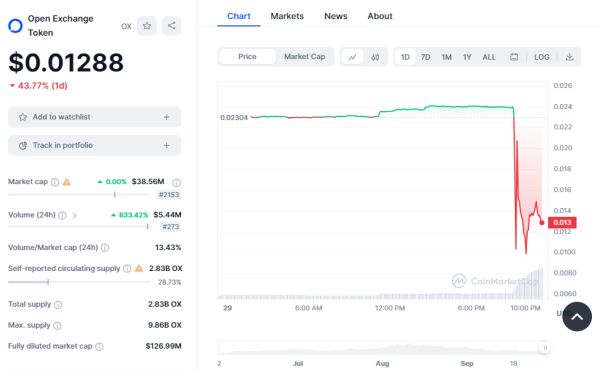The width and height of the screenshot is (600, 372).
Task: Toggle LOG scale on chart
Action: [541, 57]
